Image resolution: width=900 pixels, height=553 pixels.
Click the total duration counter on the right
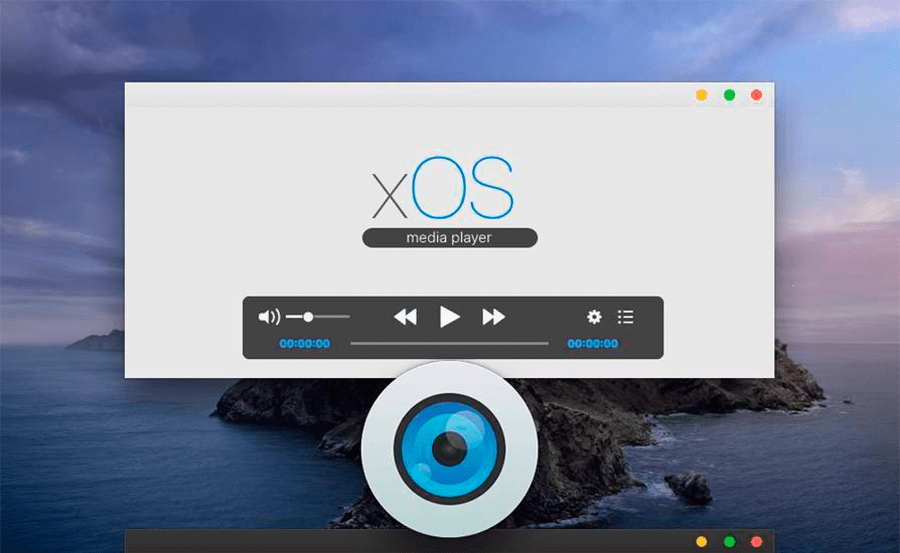click(593, 344)
